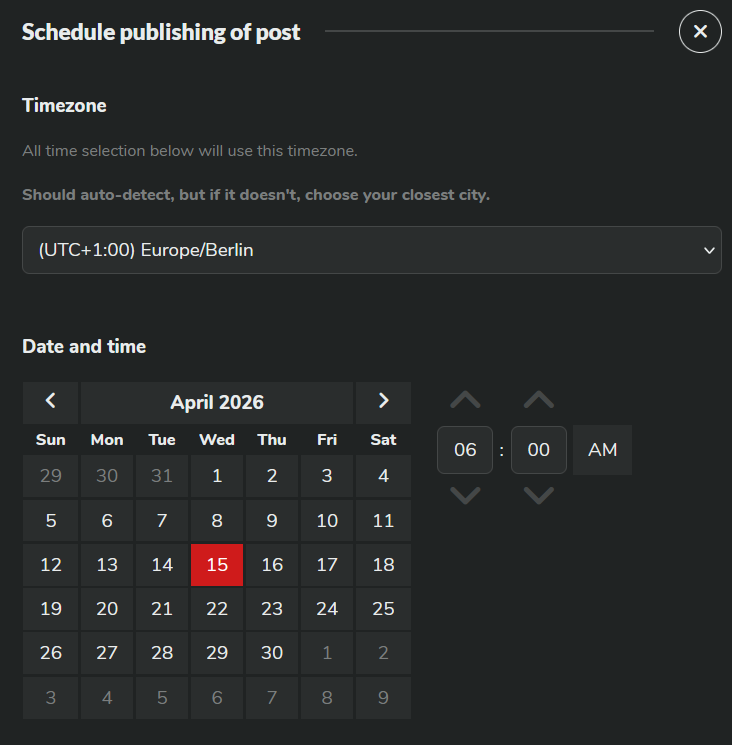The width and height of the screenshot is (732, 745).
Task: Click the April 2026 month header
Action: point(217,402)
